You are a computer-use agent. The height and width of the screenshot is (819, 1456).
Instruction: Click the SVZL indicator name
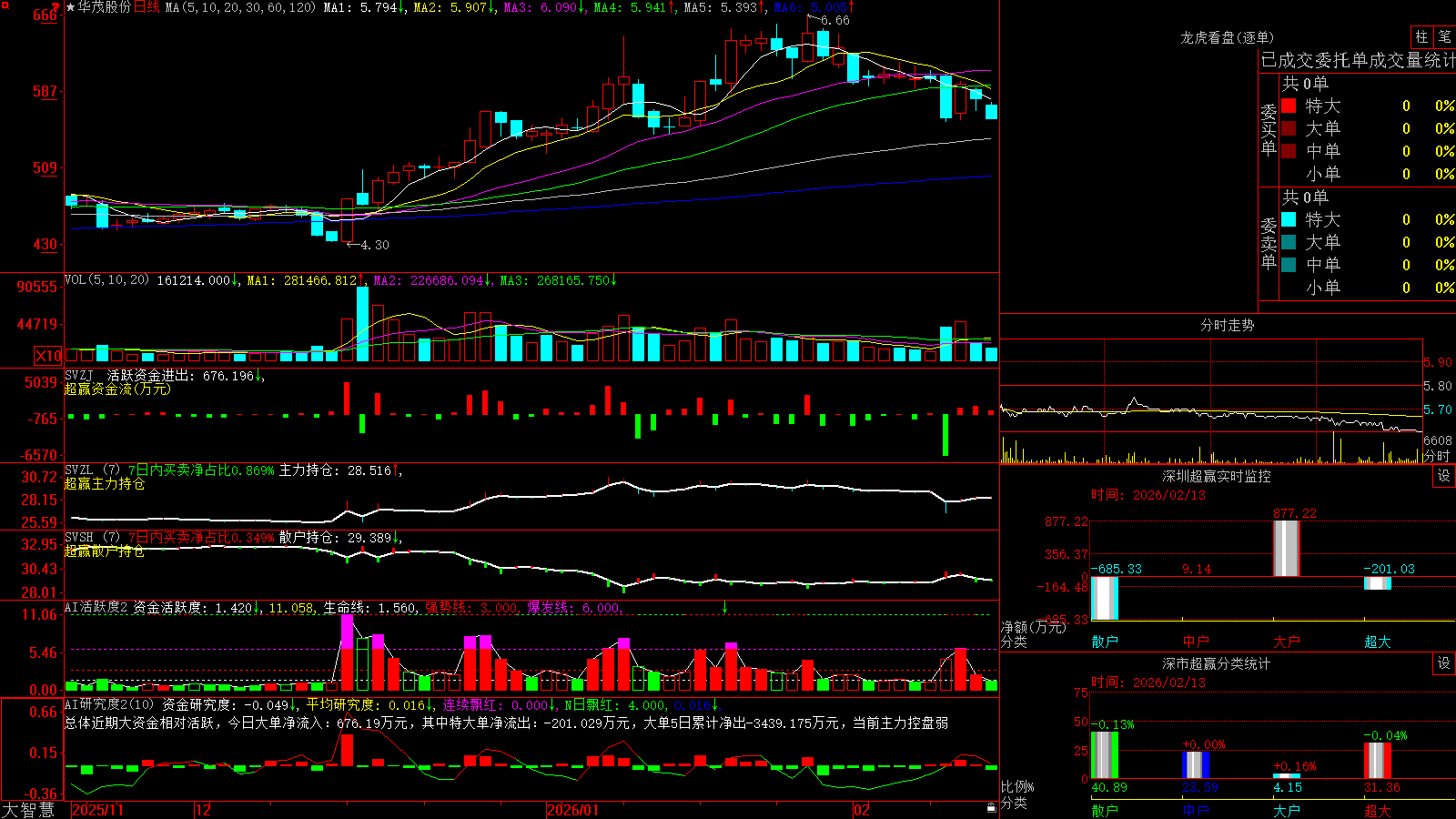pos(79,470)
